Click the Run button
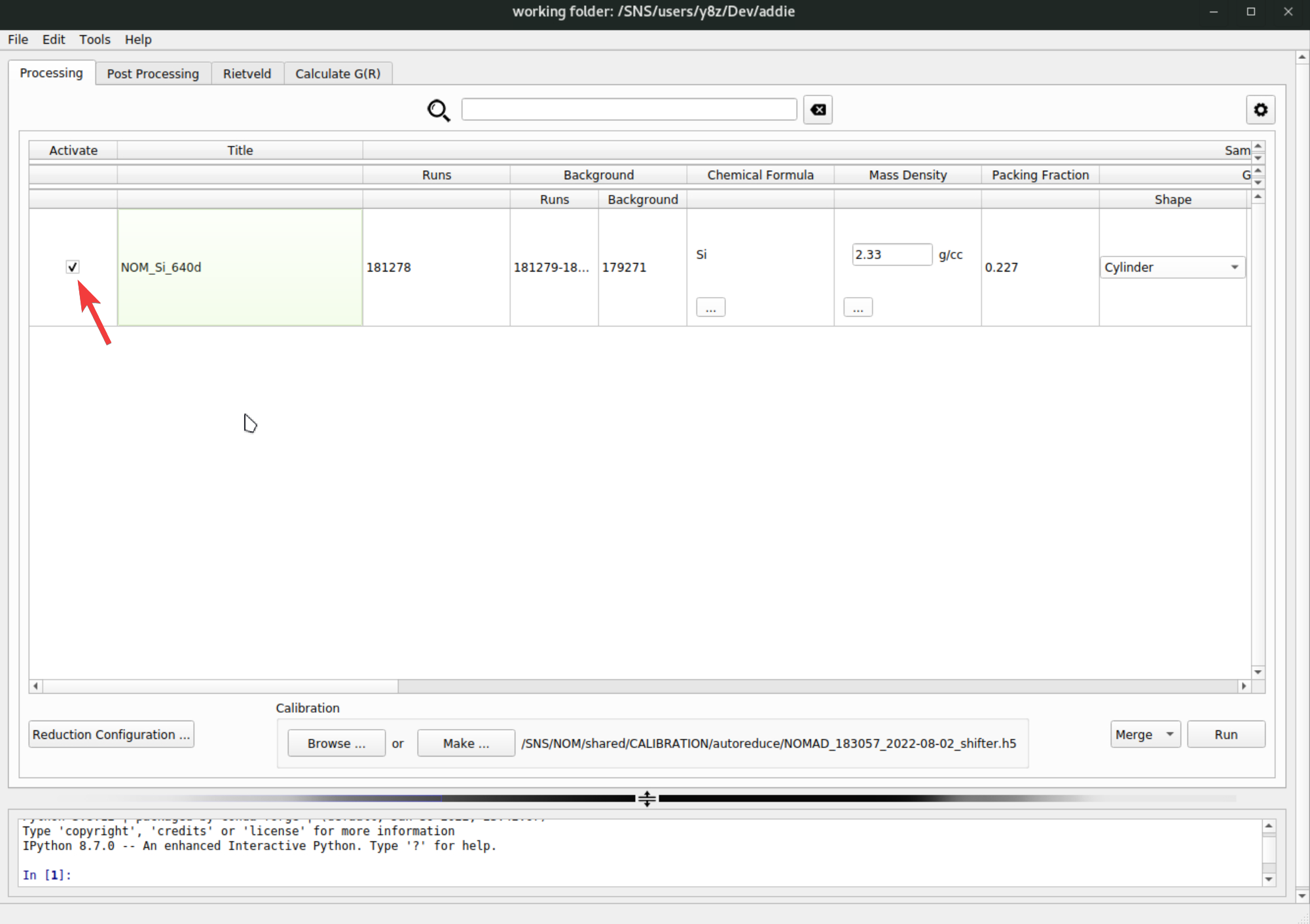1310x924 pixels. (x=1226, y=734)
